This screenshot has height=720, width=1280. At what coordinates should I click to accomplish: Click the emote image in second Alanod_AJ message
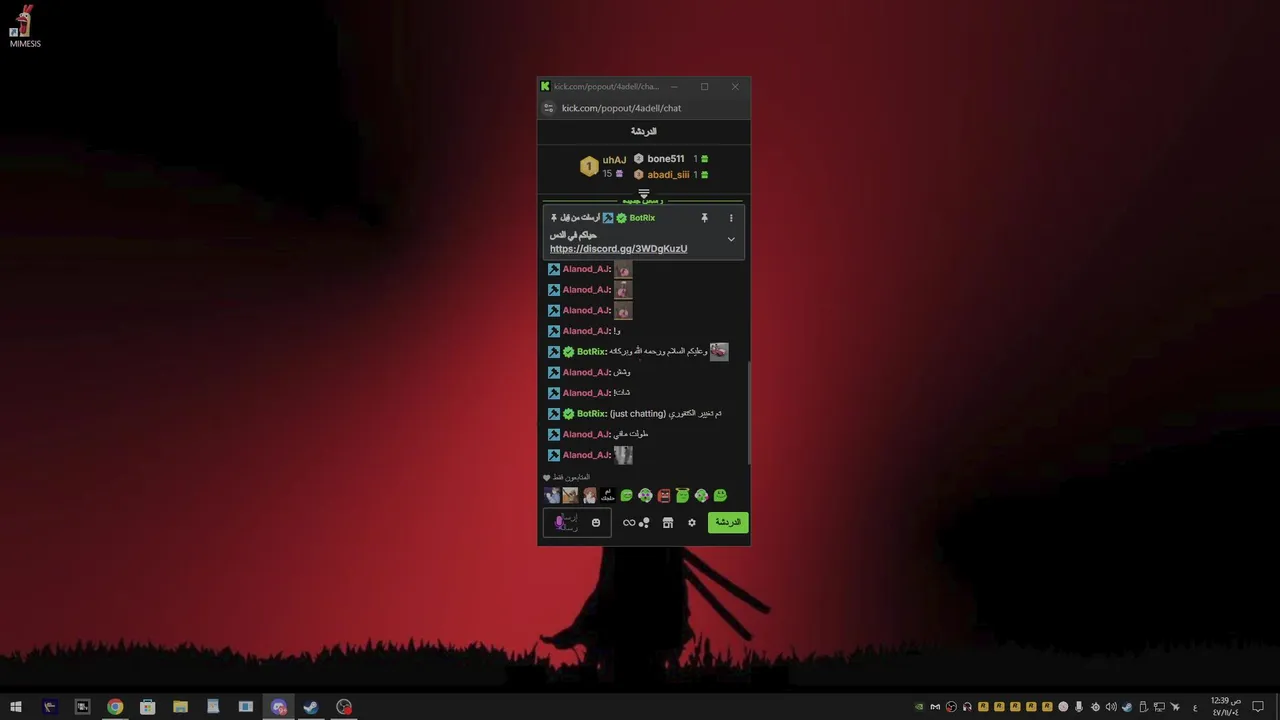tap(623, 290)
